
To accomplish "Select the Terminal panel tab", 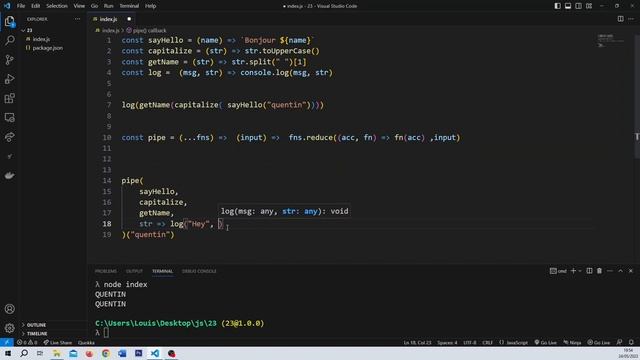I will pos(162,271).
